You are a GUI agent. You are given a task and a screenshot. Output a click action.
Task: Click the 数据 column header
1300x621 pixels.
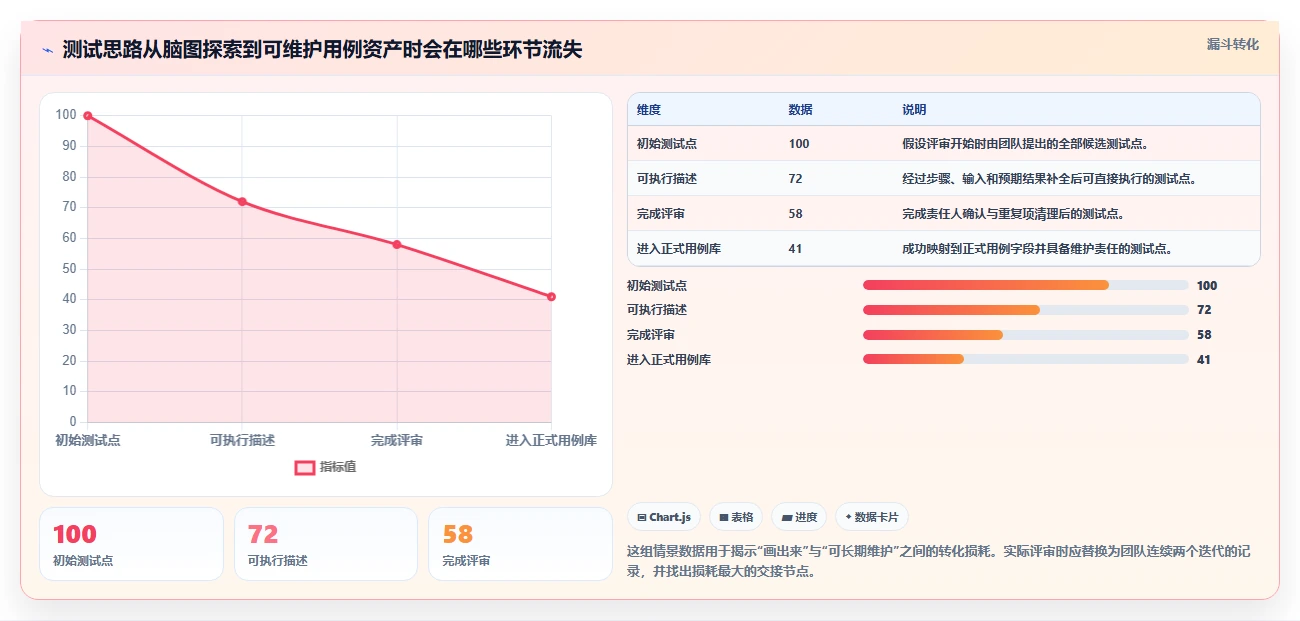click(800, 110)
